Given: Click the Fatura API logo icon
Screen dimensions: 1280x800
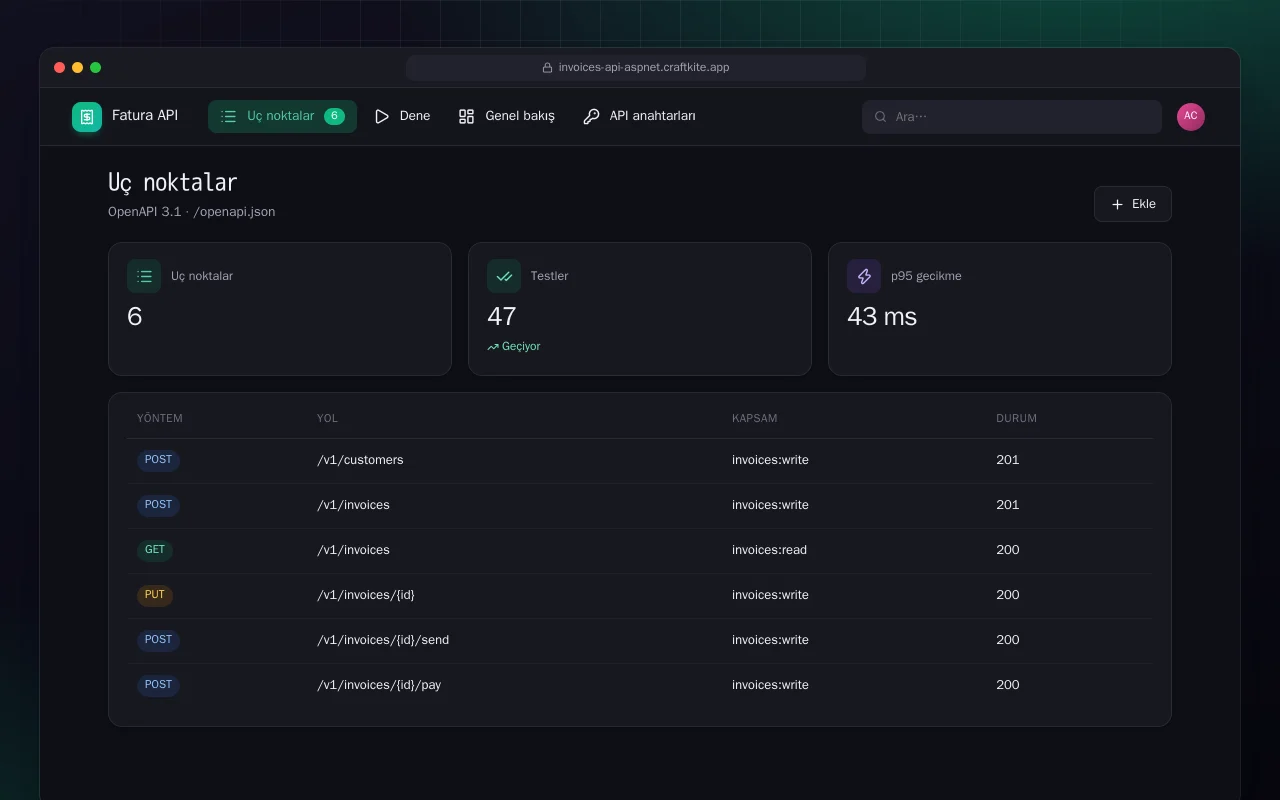Looking at the screenshot, I should (x=87, y=117).
